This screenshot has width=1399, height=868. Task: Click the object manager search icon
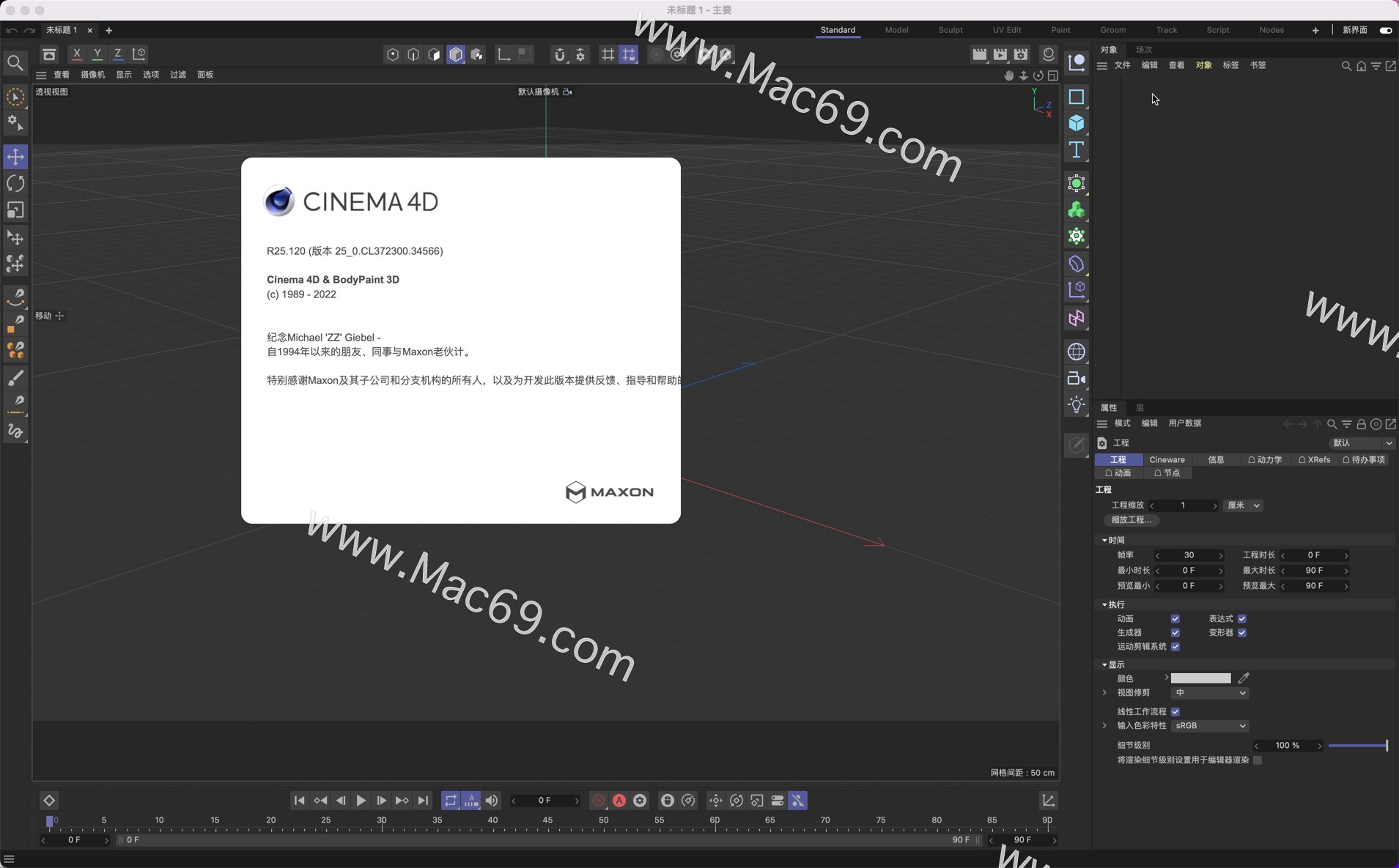[1346, 66]
